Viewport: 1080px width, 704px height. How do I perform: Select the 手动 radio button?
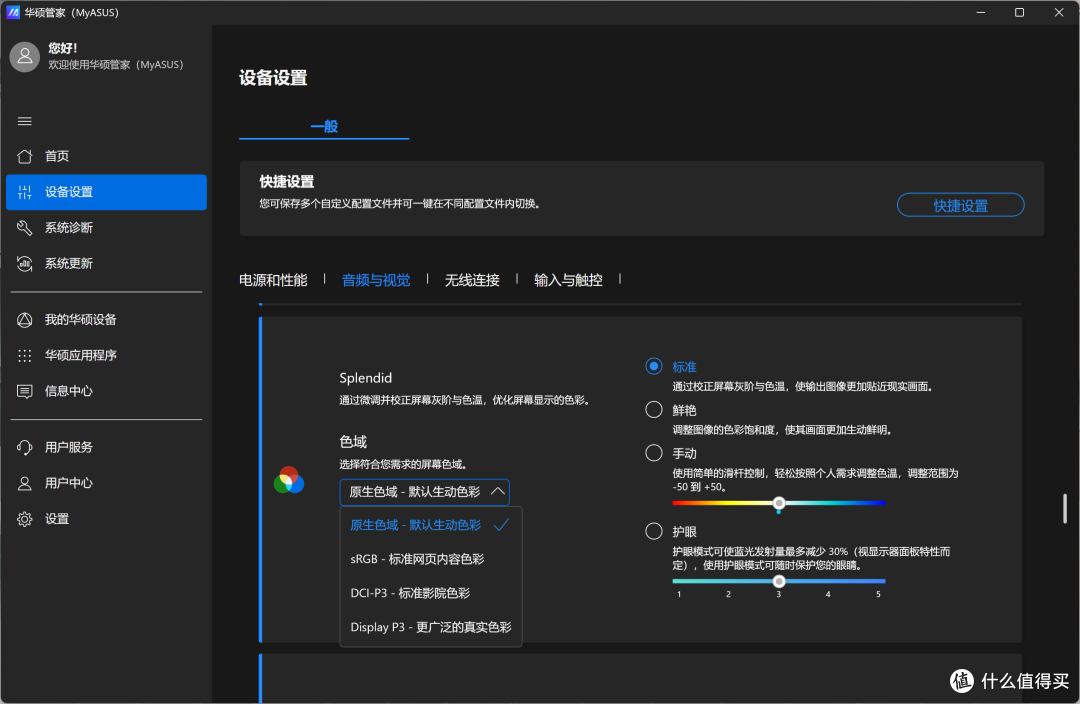(x=654, y=453)
